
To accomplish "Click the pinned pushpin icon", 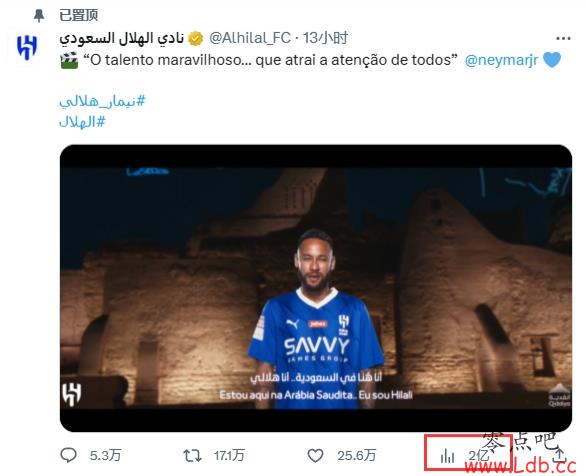I will (39, 15).
